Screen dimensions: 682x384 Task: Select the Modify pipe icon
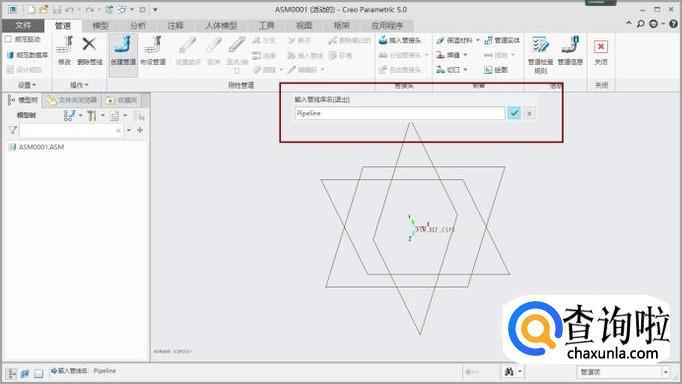point(64,45)
